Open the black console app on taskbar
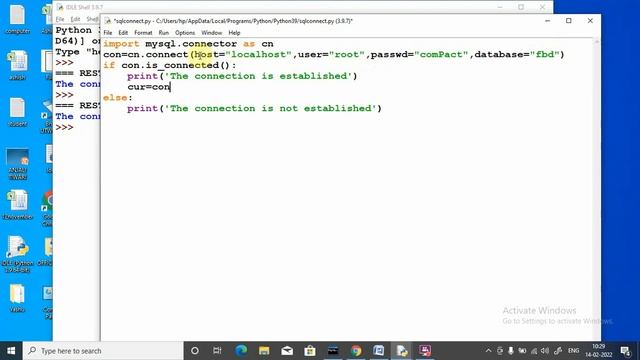640x360 pixels. pyautogui.click(x=333, y=351)
